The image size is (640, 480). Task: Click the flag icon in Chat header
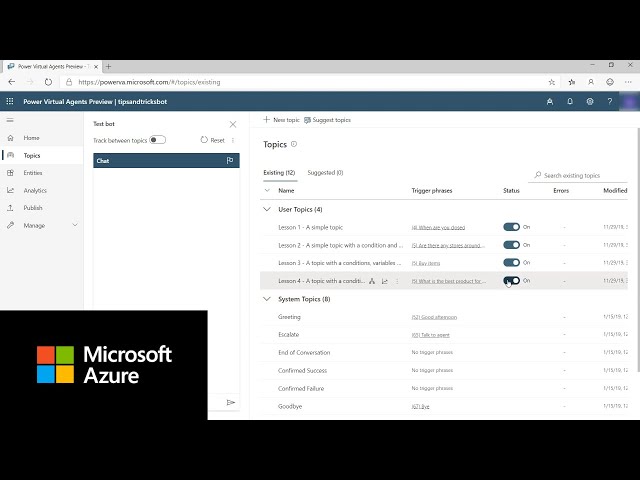230,160
